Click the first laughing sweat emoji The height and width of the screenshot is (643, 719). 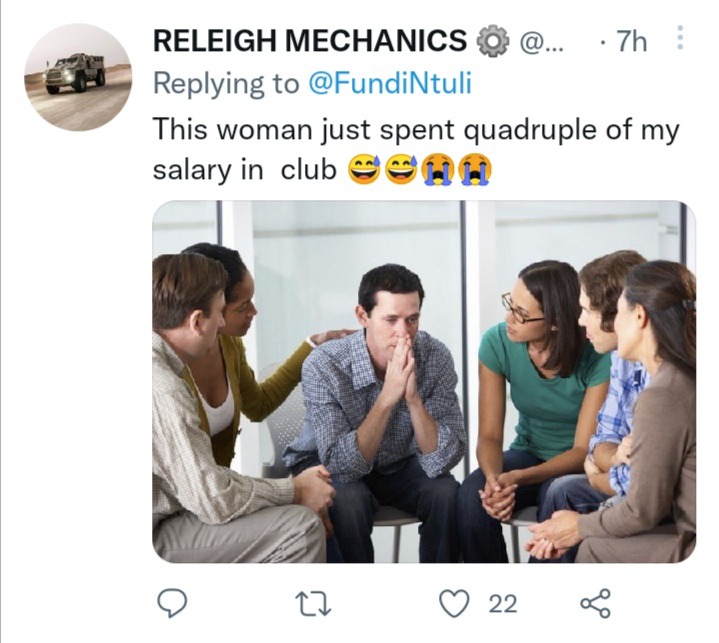(x=365, y=170)
